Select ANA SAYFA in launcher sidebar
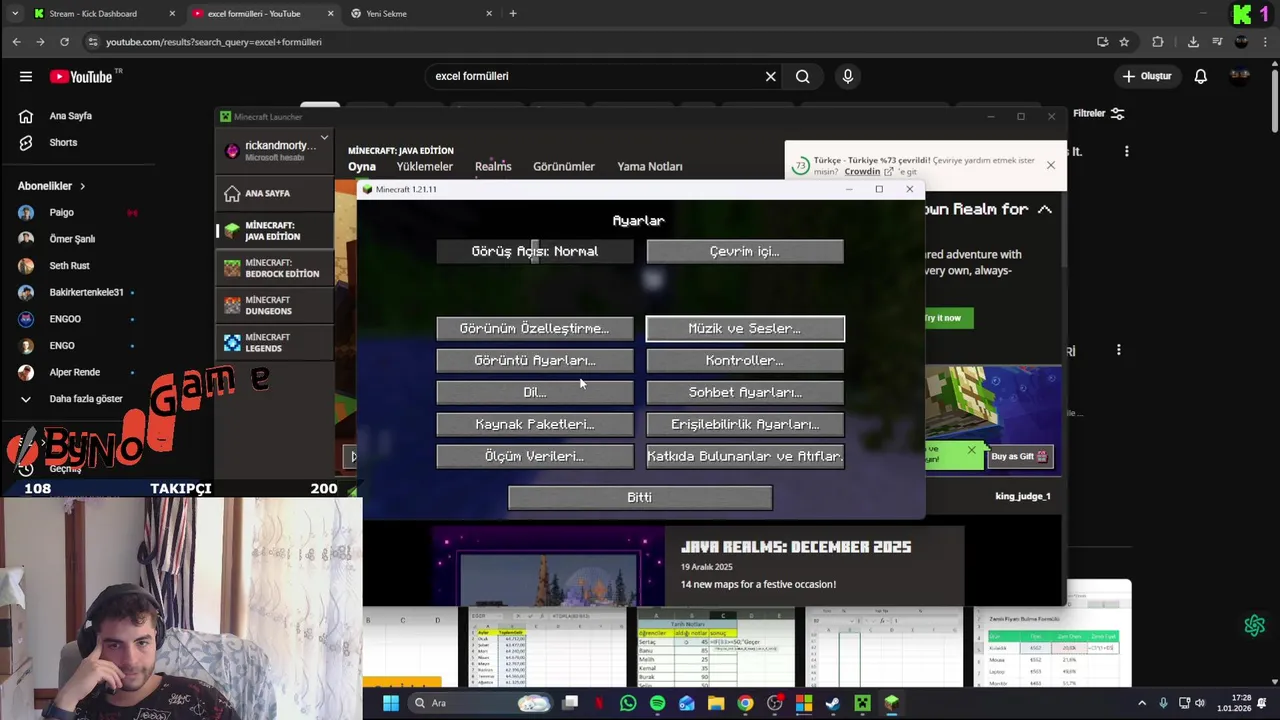1280x720 pixels. (275, 193)
